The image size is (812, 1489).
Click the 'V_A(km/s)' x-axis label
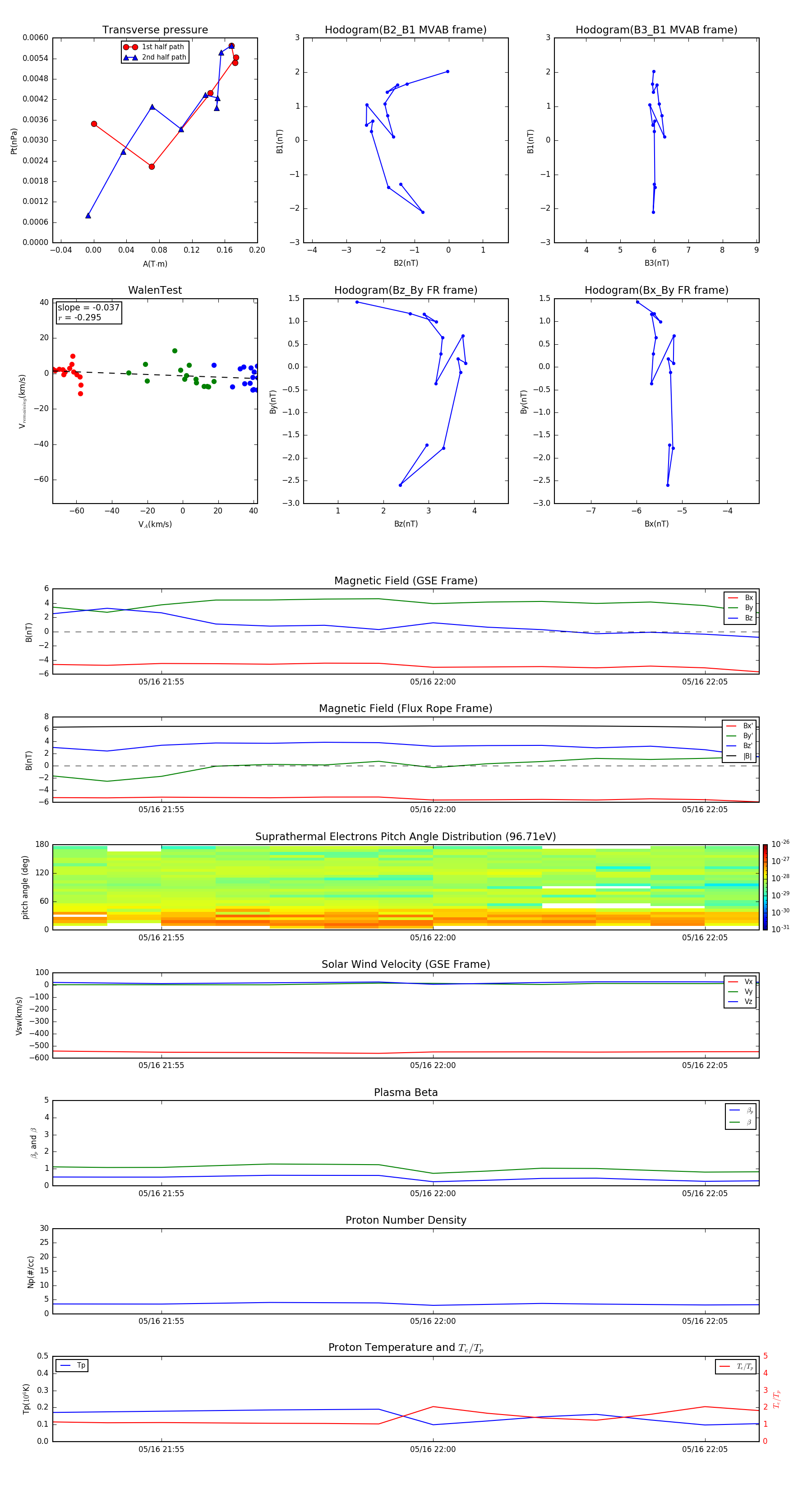pyautogui.click(x=155, y=524)
